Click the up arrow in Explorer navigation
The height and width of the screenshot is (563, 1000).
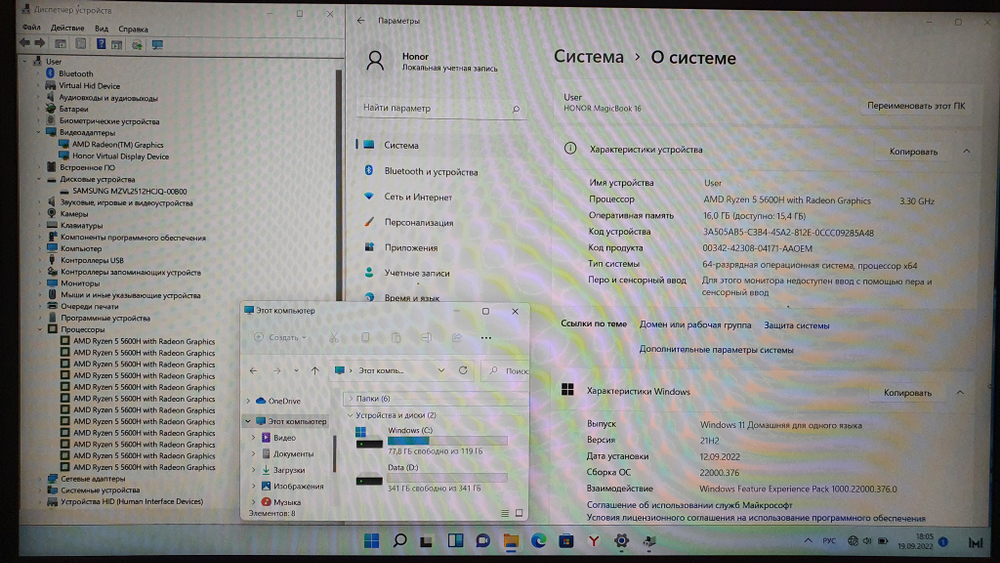[314, 370]
